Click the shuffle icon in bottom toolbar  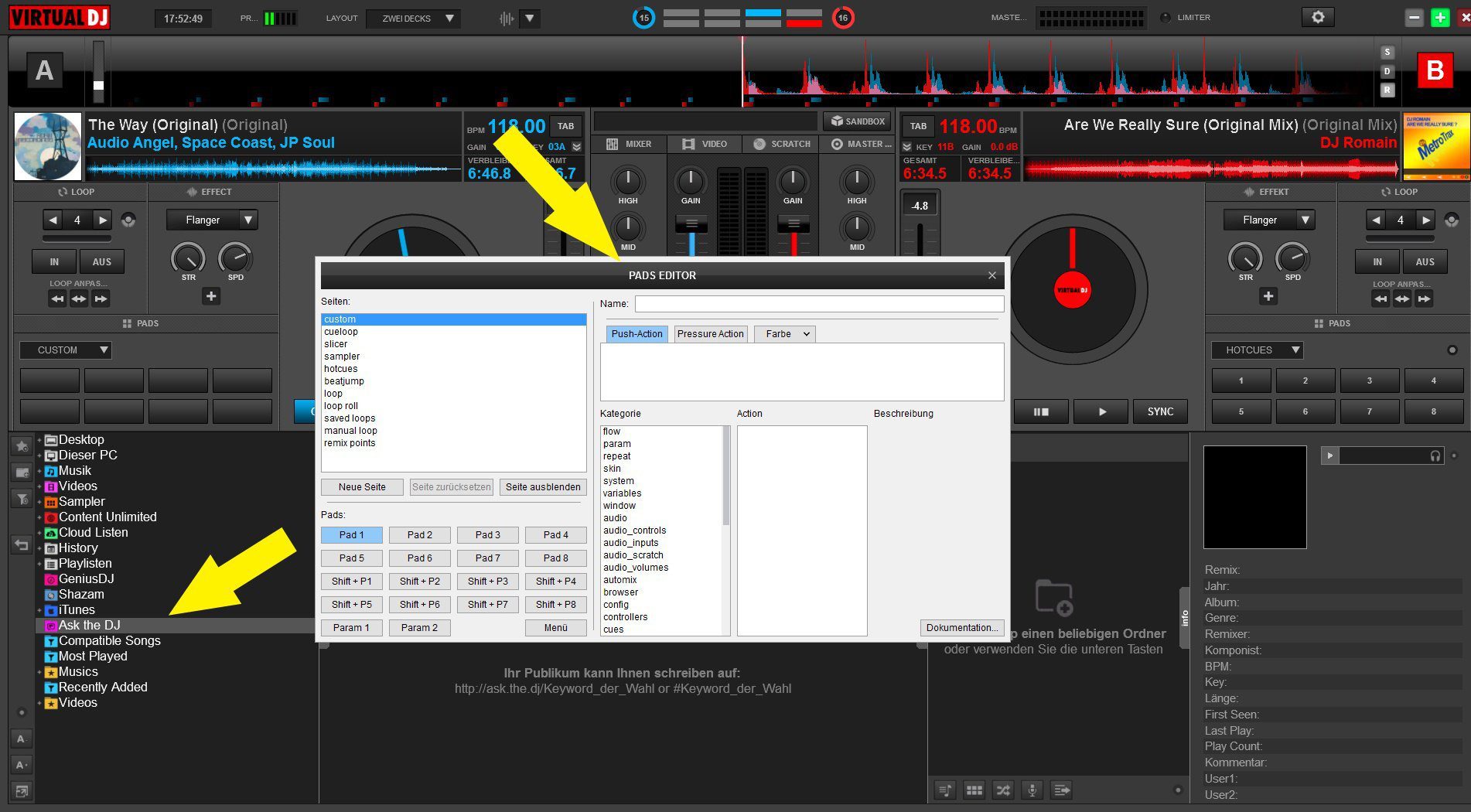pos(1003,790)
